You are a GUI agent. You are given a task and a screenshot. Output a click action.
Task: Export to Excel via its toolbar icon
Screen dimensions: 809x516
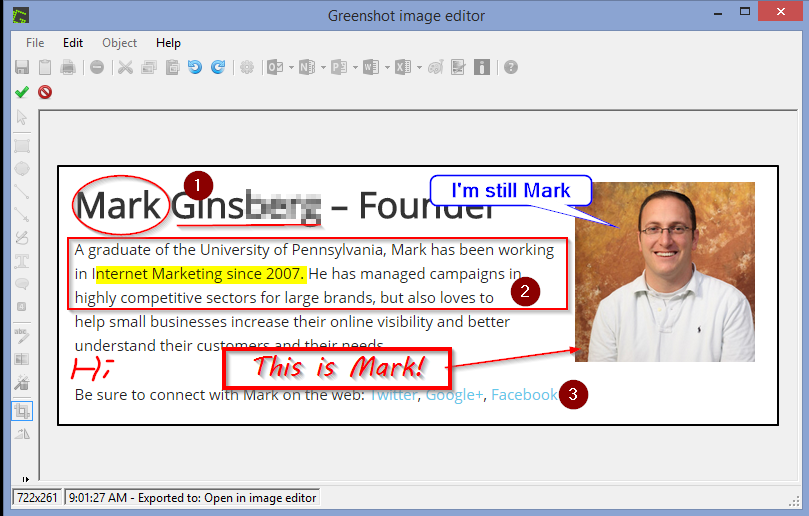coord(403,67)
